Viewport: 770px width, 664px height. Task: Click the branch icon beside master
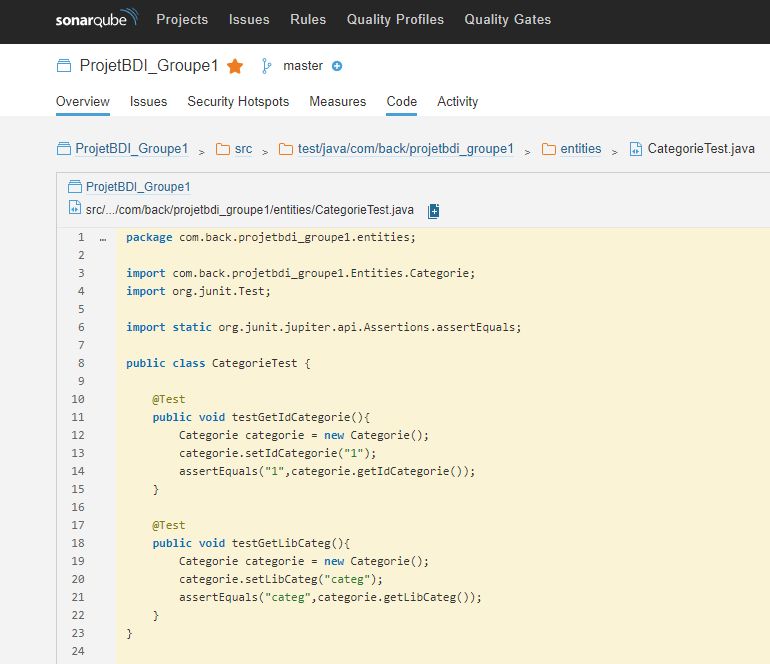266,66
